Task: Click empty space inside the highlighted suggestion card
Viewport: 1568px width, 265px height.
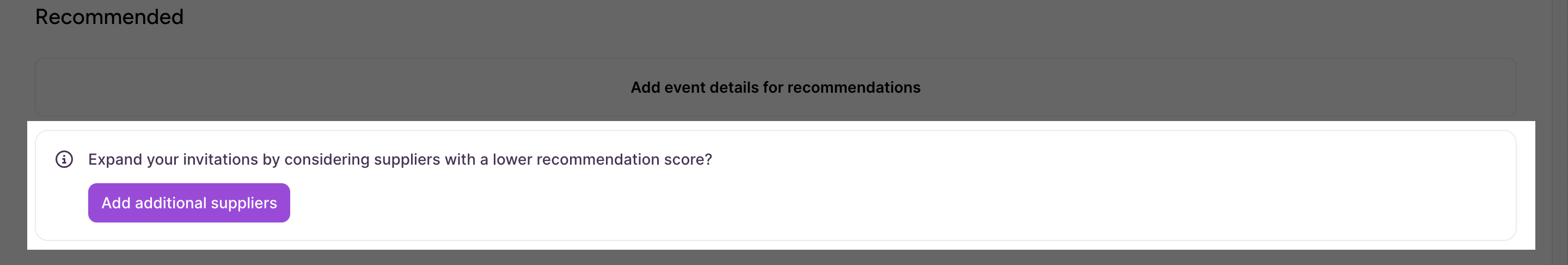Action: coord(913,201)
